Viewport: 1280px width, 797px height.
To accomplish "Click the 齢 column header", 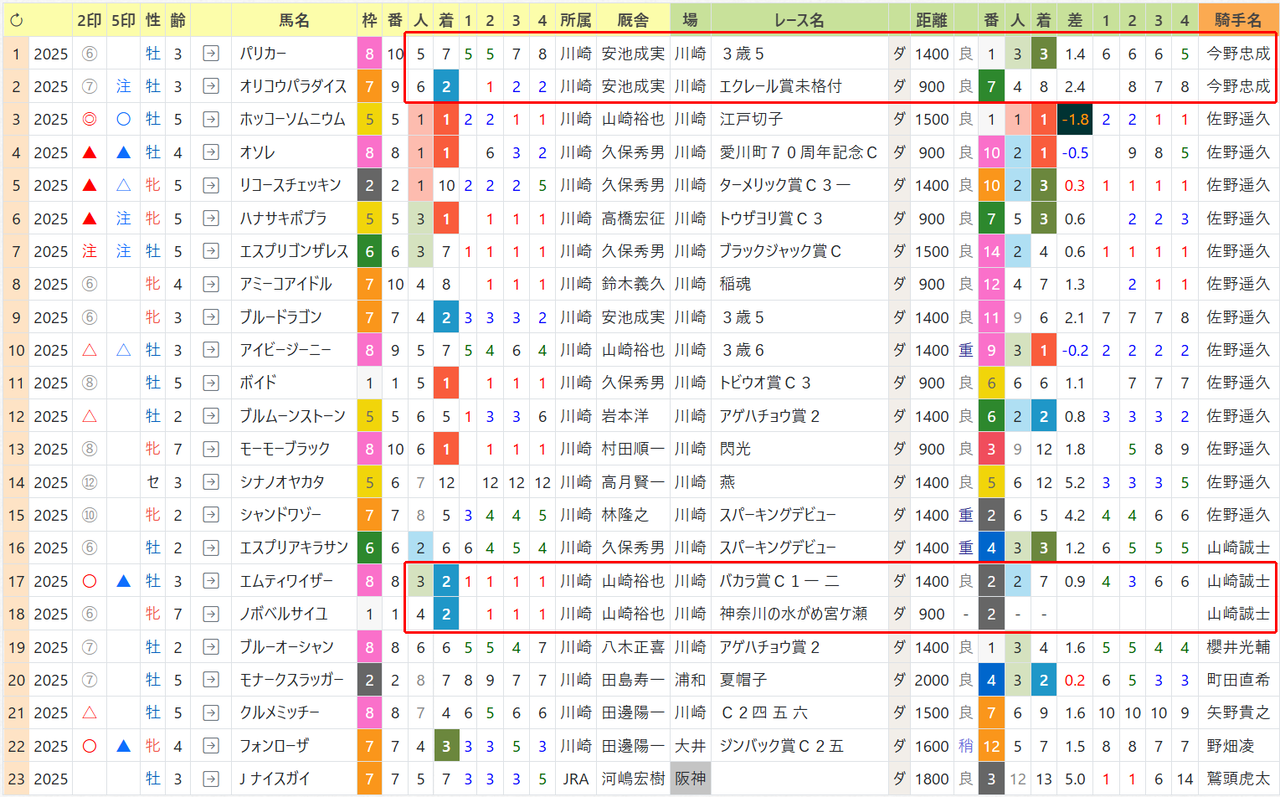I will [x=178, y=19].
